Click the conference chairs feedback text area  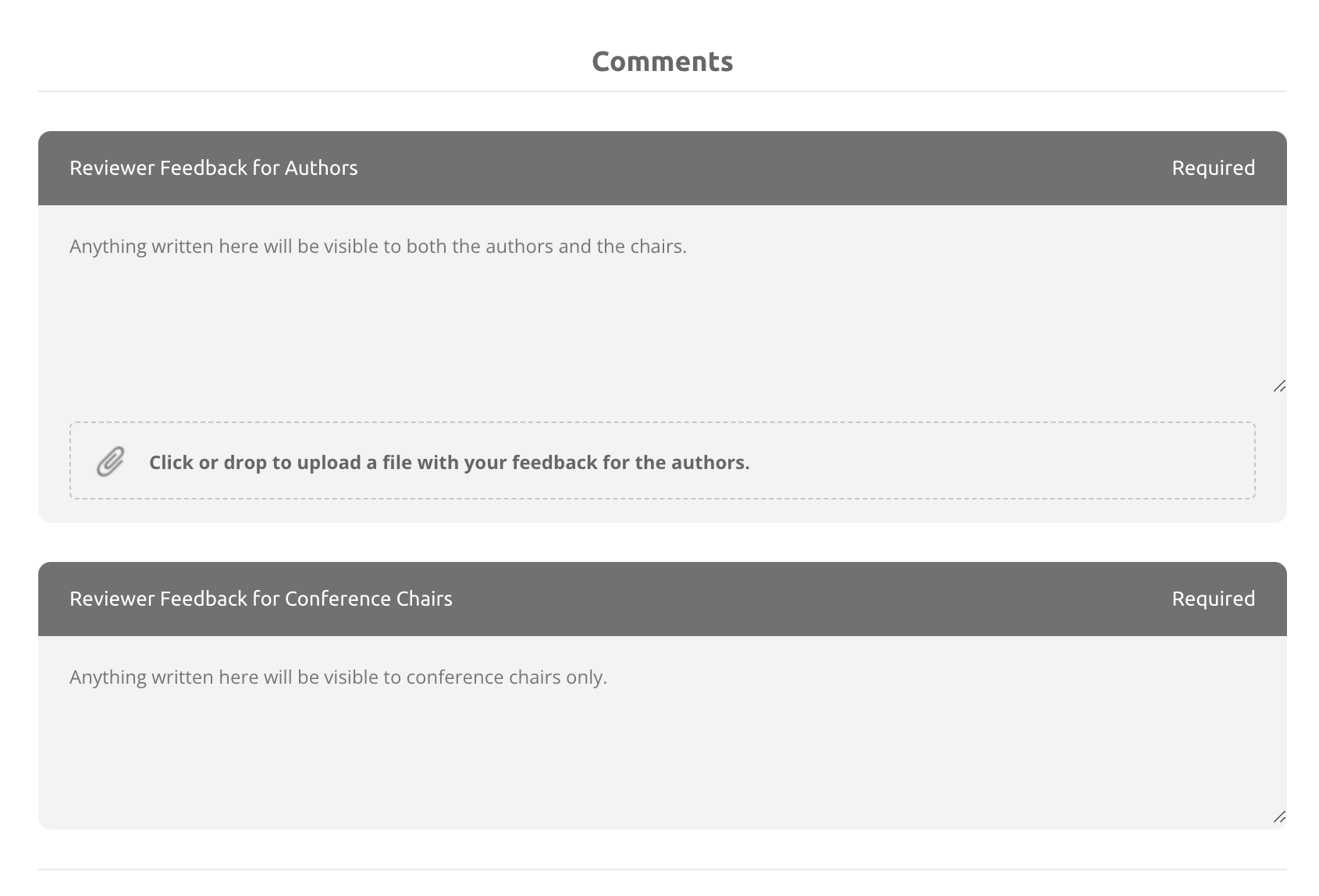coord(663,731)
